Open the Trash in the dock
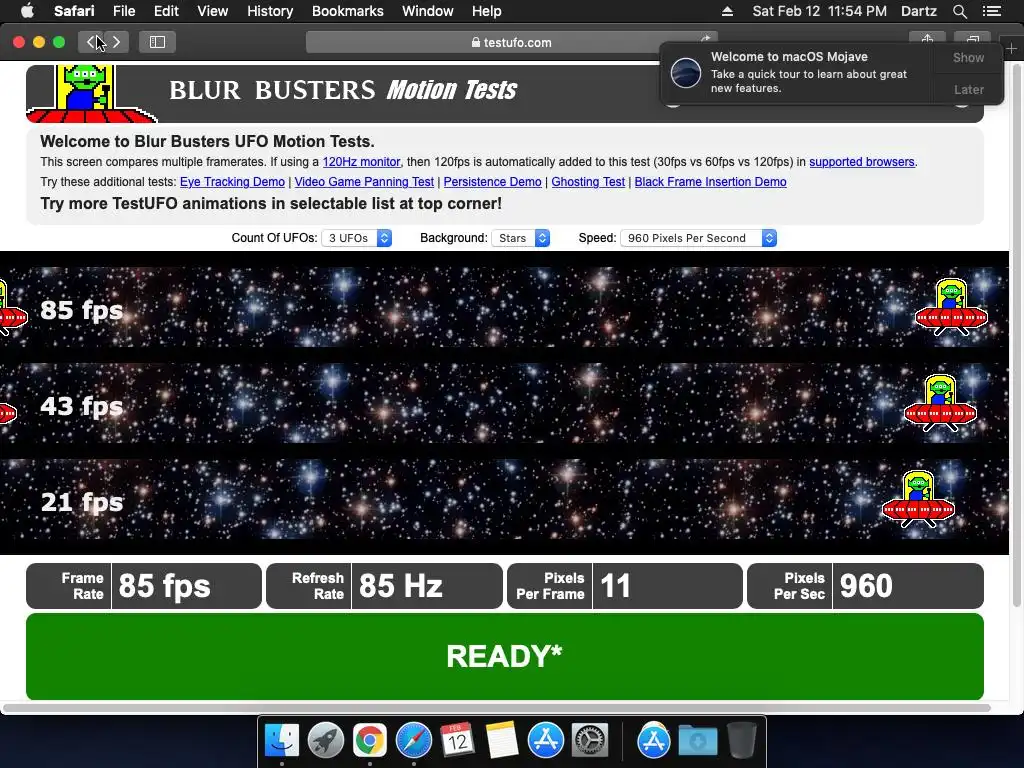The image size is (1024, 768). point(742,741)
